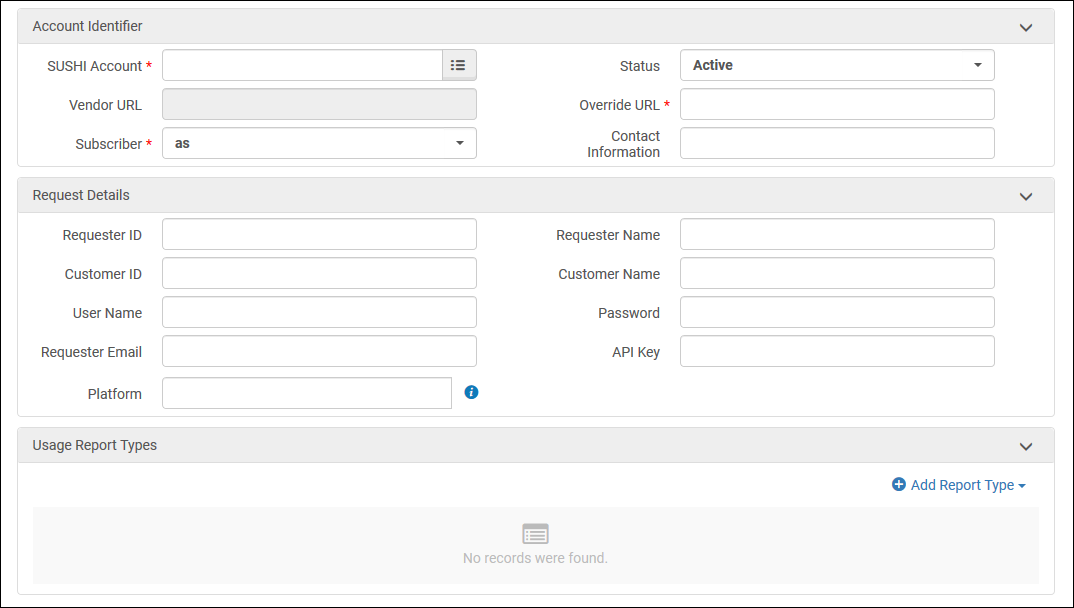
Task: Focus the Contact Information field
Action: [836, 143]
